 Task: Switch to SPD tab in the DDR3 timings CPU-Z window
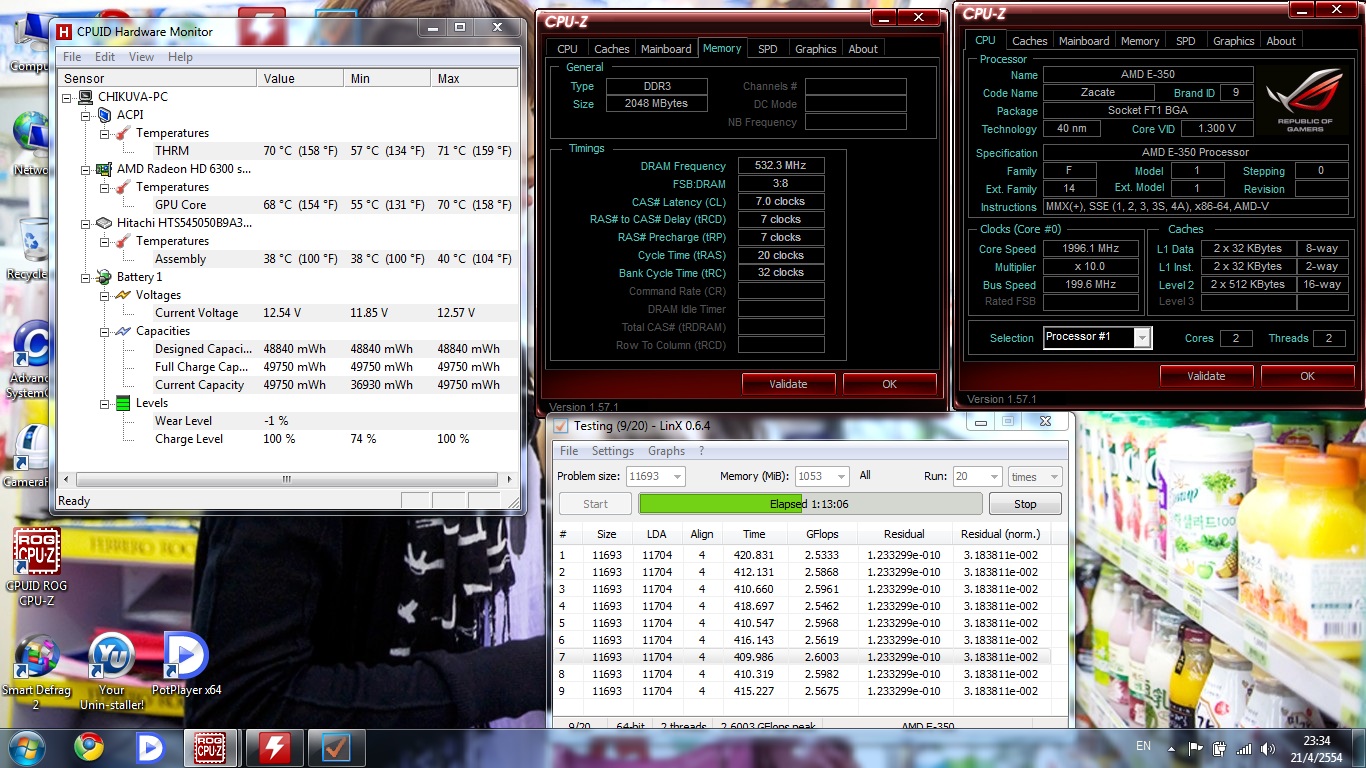[x=767, y=49]
